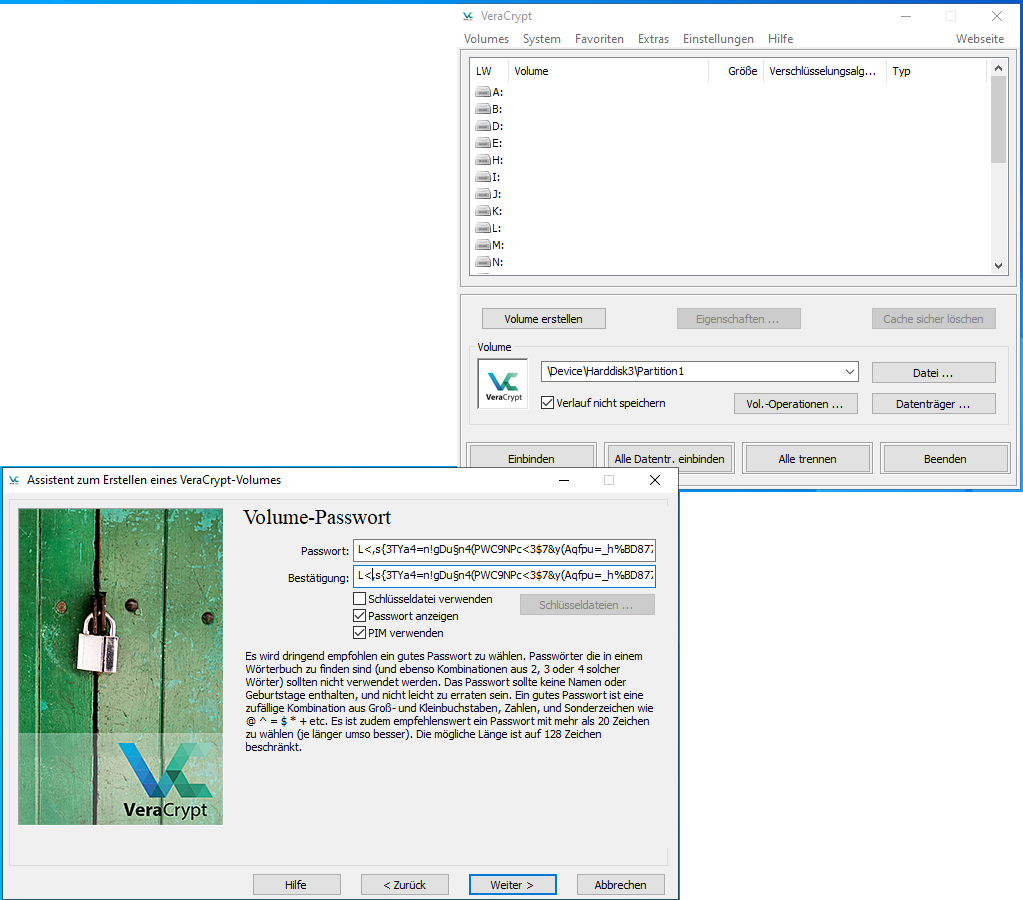Open the Extras menu
1023x900 pixels.
653,39
